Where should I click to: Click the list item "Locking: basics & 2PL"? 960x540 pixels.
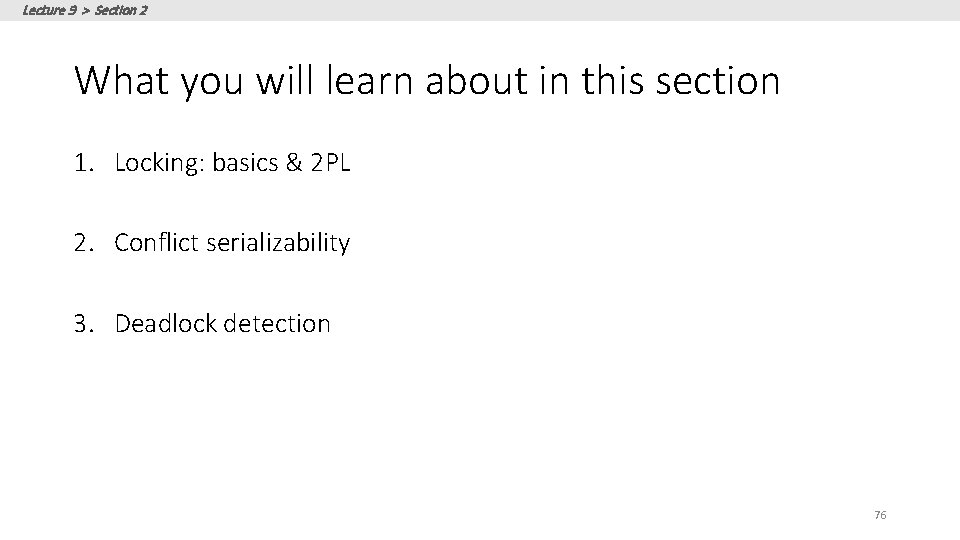point(232,162)
